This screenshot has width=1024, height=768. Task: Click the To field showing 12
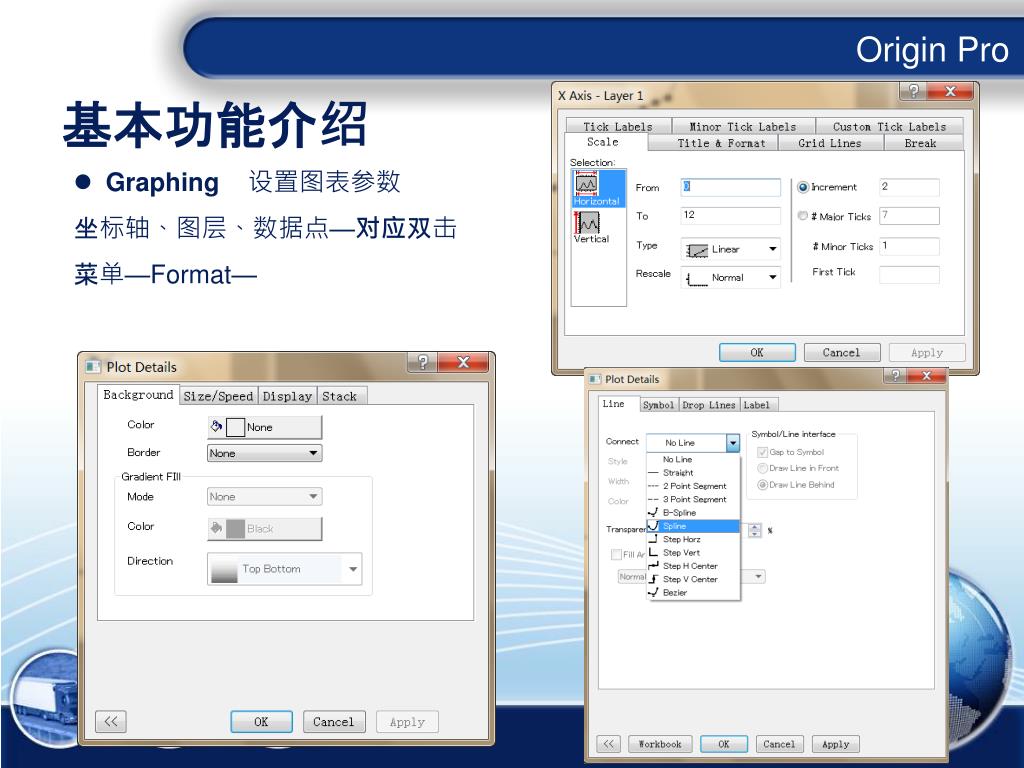point(730,216)
